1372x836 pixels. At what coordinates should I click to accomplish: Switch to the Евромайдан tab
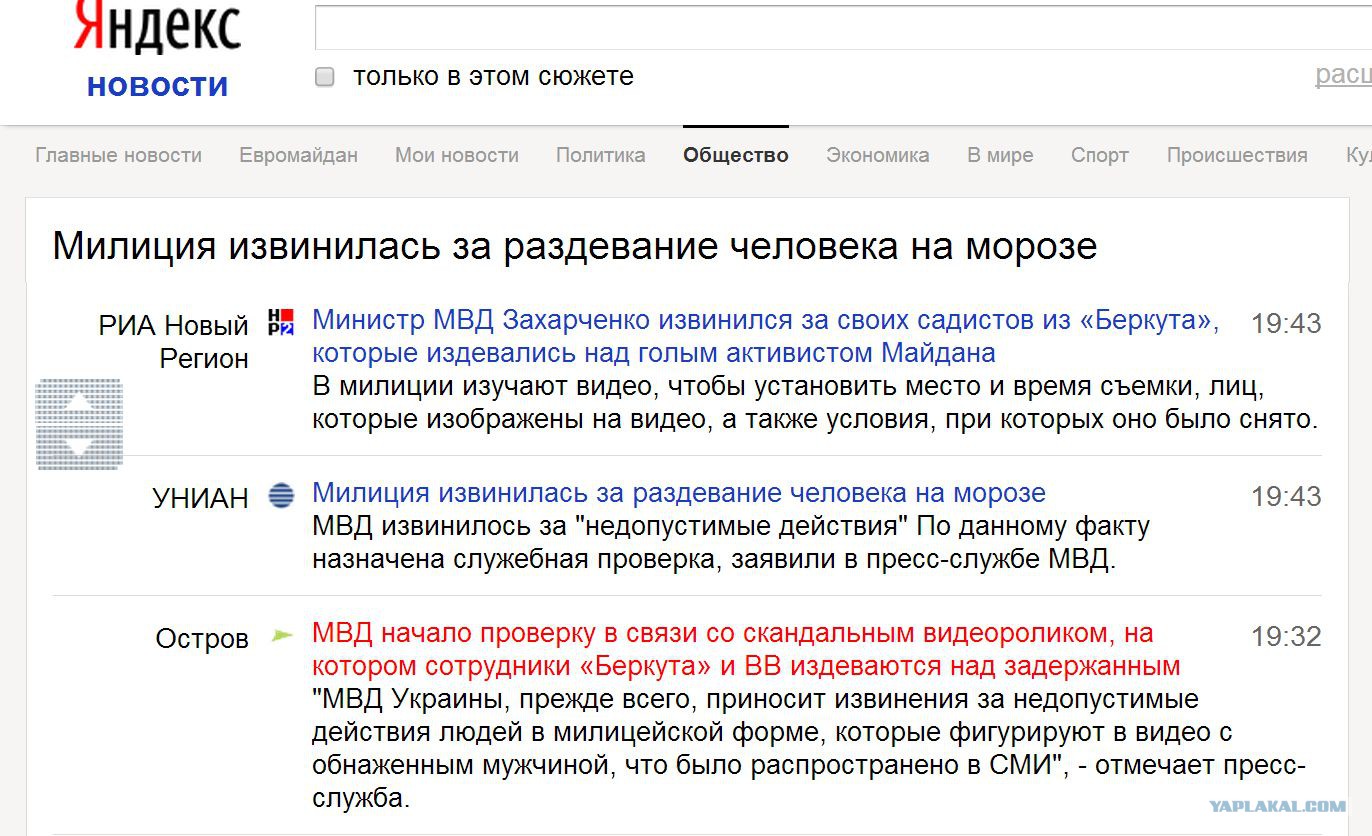tap(298, 155)
